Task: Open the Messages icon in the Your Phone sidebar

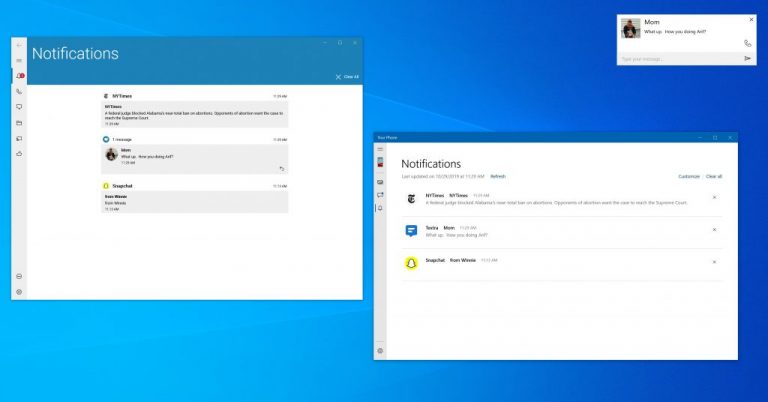Action: click(380, 195)
